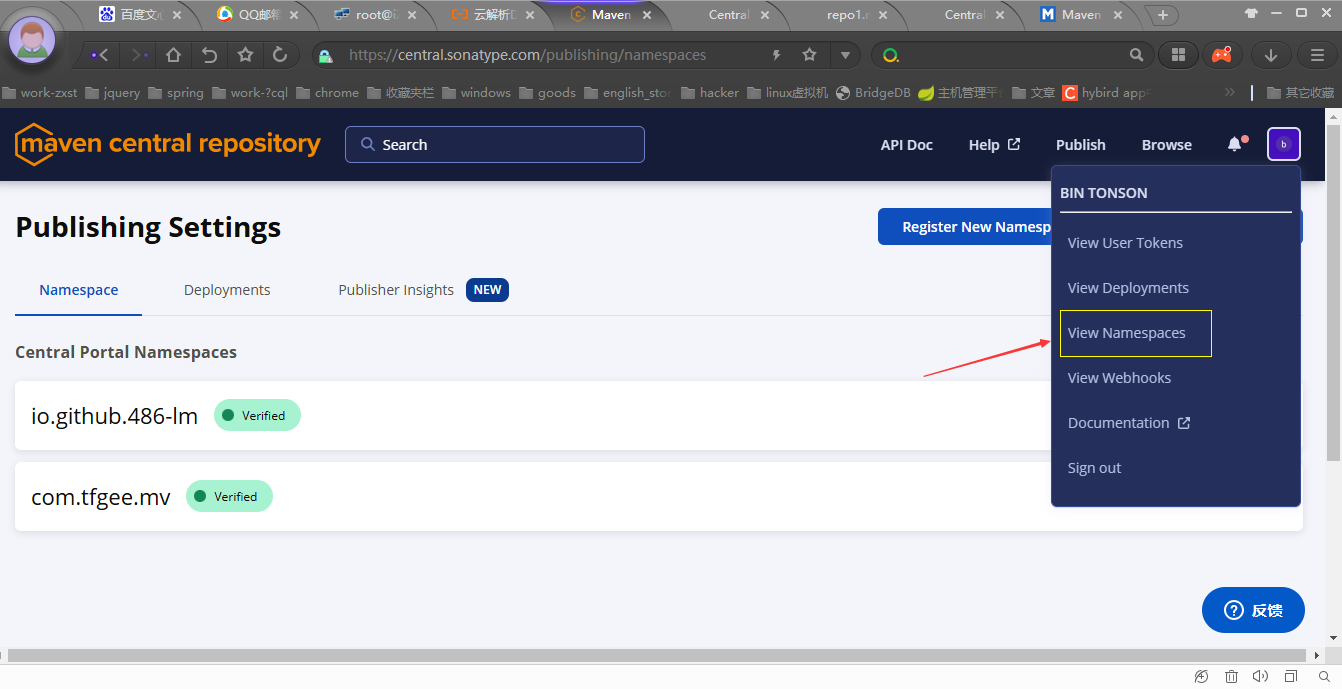Open address bar dropdown arrow
The width and height of the screenshot is (1342, 689).
pos(845,55)
